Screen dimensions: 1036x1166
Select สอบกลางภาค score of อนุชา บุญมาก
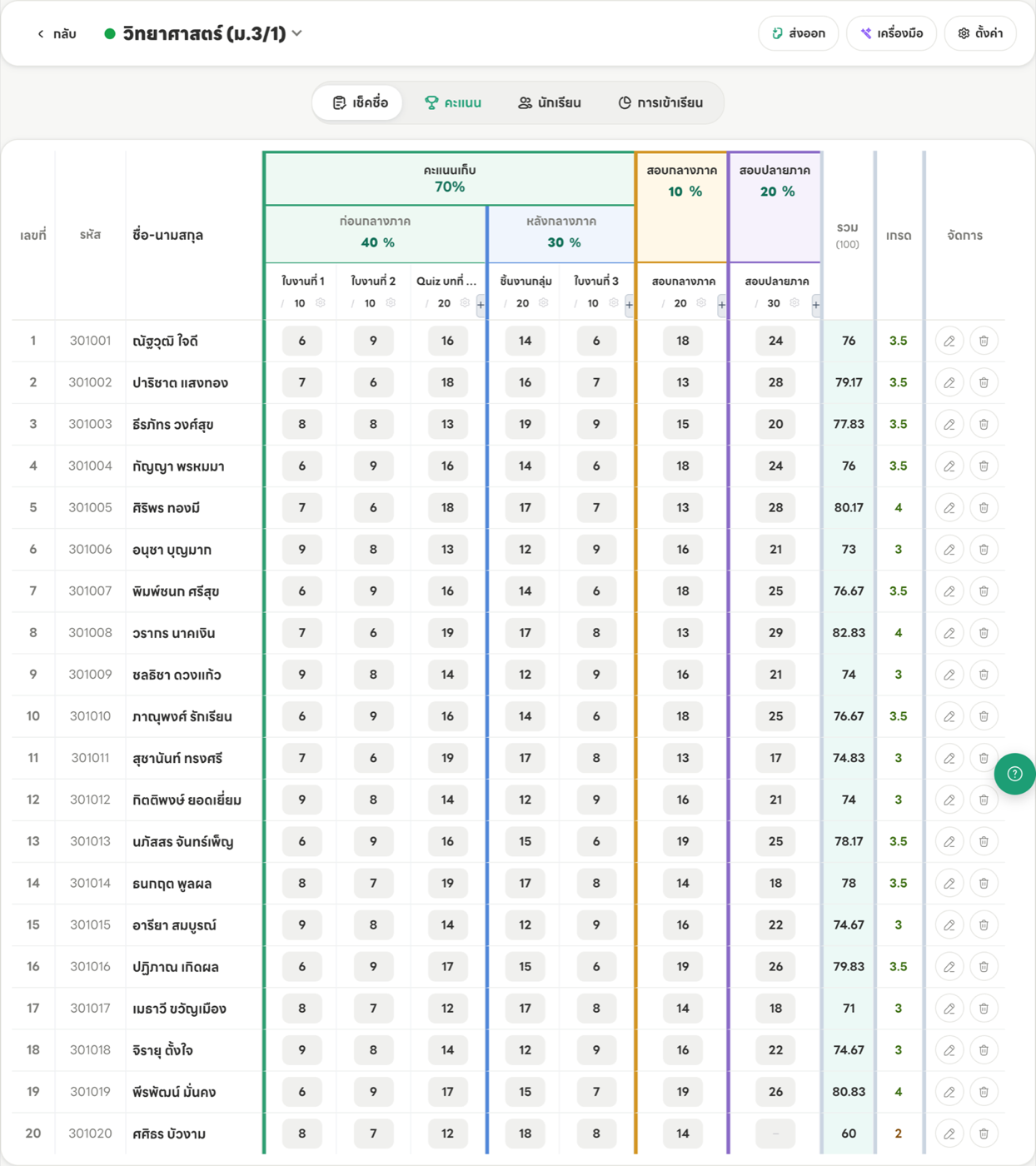pos(683,549)
